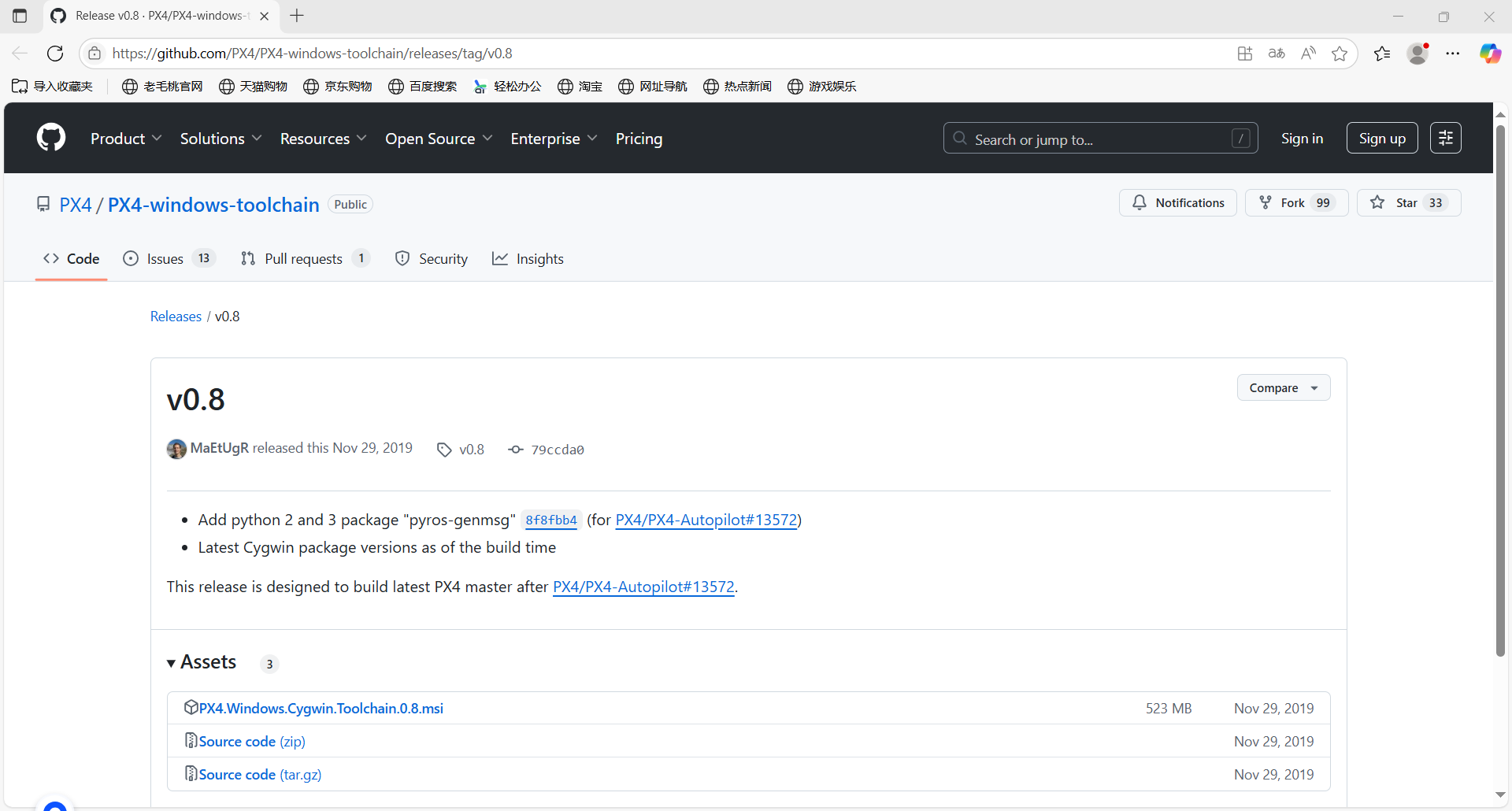This screenshot has width=1512, height=811.
Task: Open the Compare dropdown
Action: click(x=1283, y=387)
